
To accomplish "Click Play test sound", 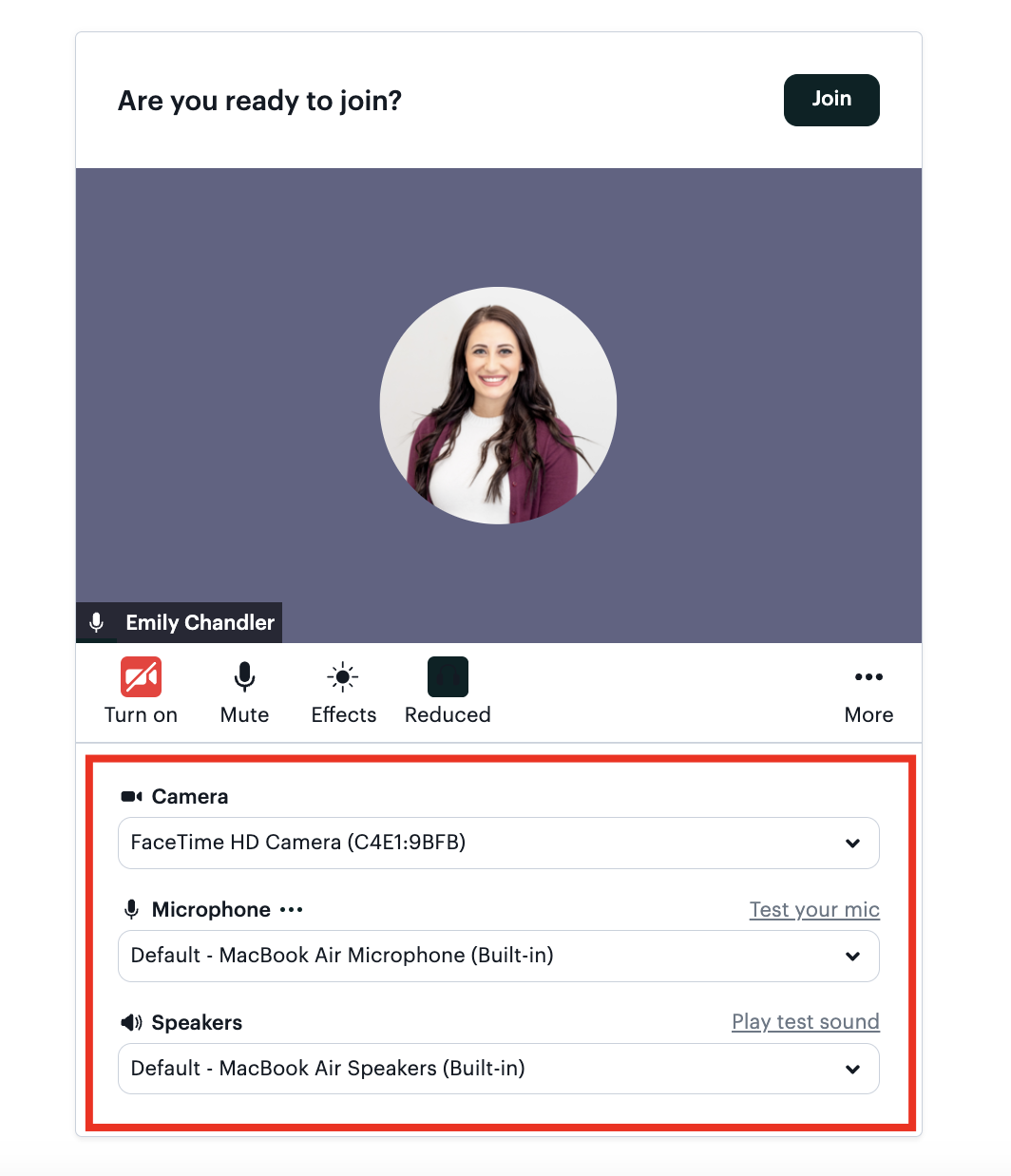I will click(805, 1022).
